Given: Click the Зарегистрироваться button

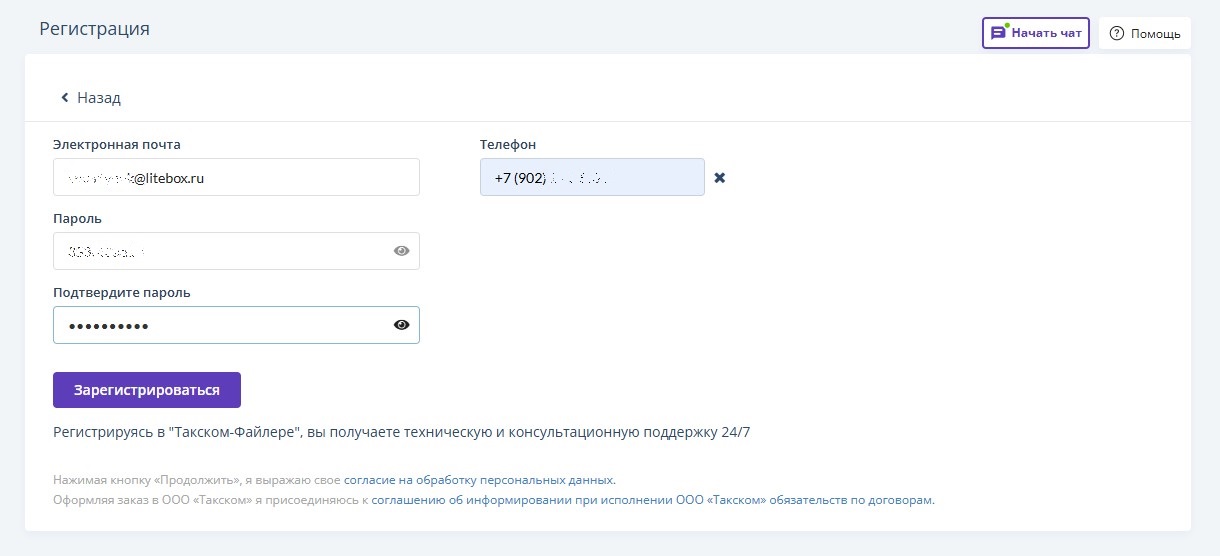Looking at the screenshot, I should [x=147, y=390].
